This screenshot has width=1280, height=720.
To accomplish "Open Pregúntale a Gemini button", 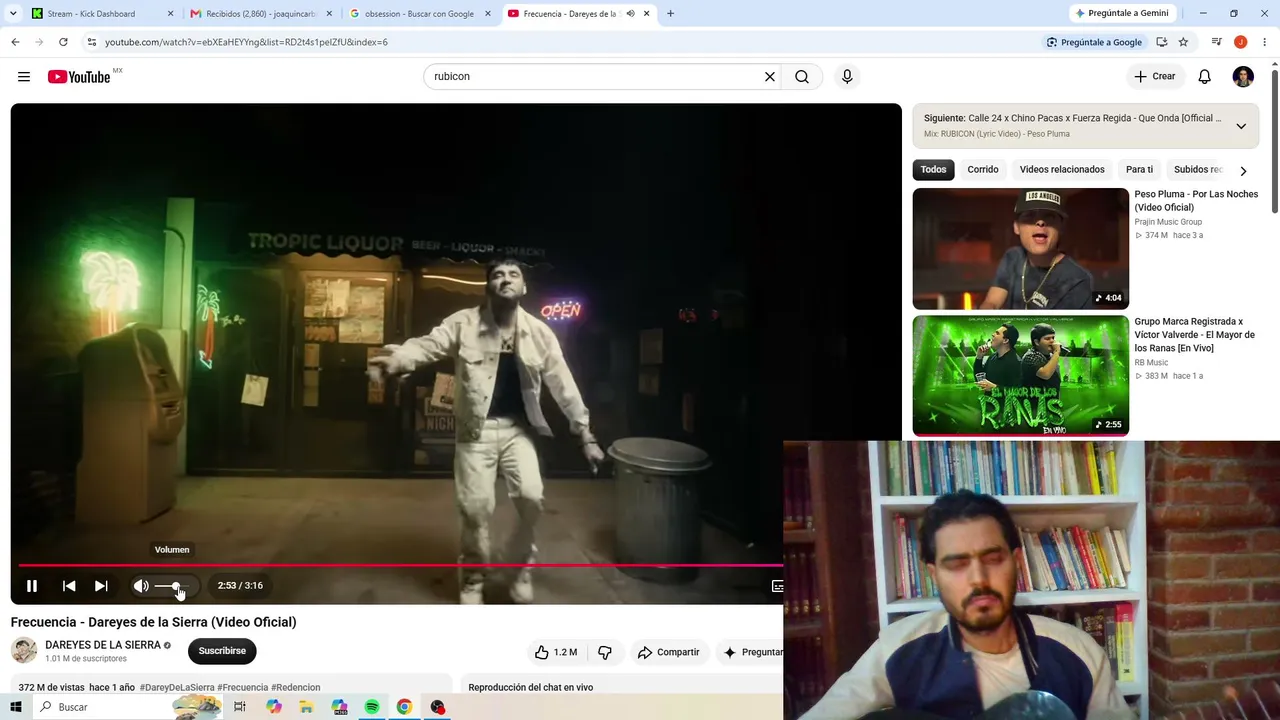I will click(x=1121, y=13).
